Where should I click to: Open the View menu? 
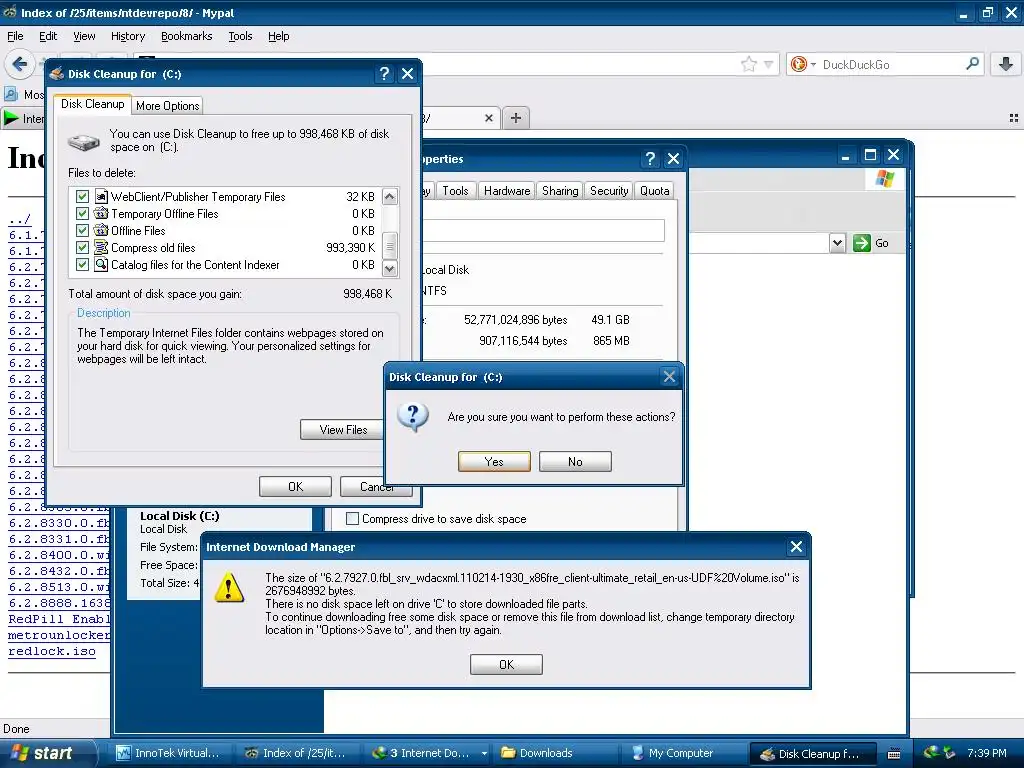[x=84, y=36]
